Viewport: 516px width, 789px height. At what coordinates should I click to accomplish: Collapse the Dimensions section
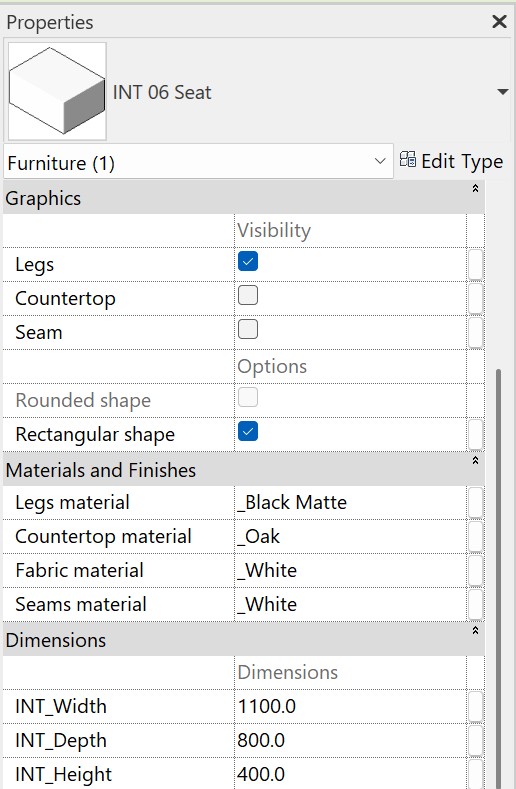475,630
